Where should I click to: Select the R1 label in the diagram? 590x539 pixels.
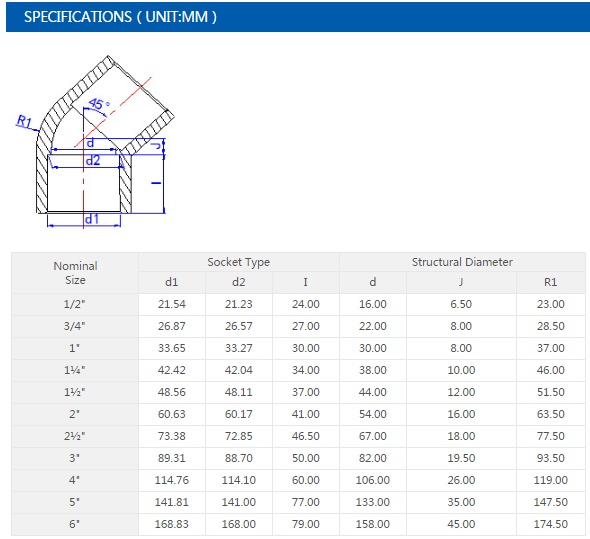(x=24, y=121)
